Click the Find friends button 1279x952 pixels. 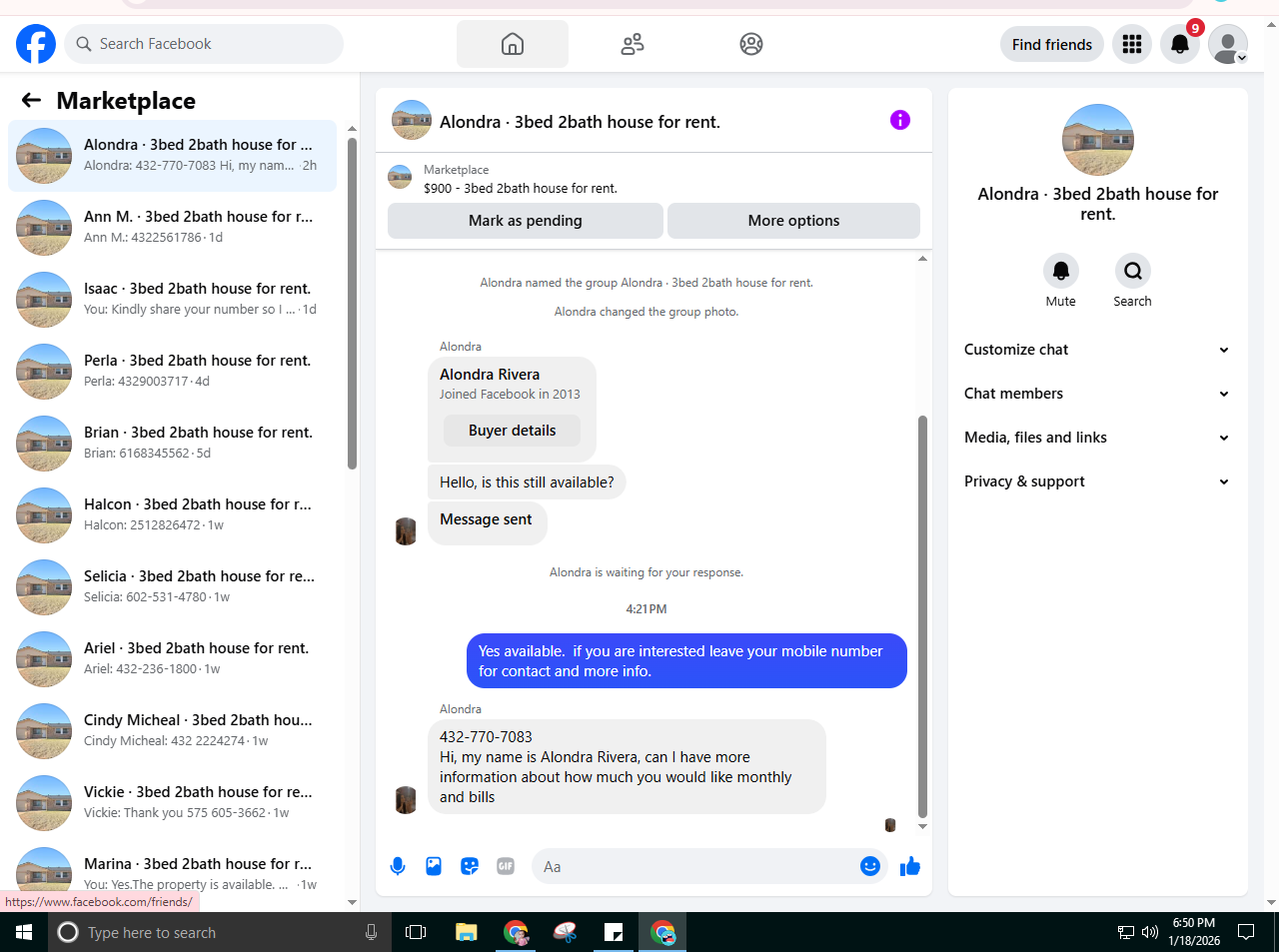pyautogui.click(x=1052, y=44)
